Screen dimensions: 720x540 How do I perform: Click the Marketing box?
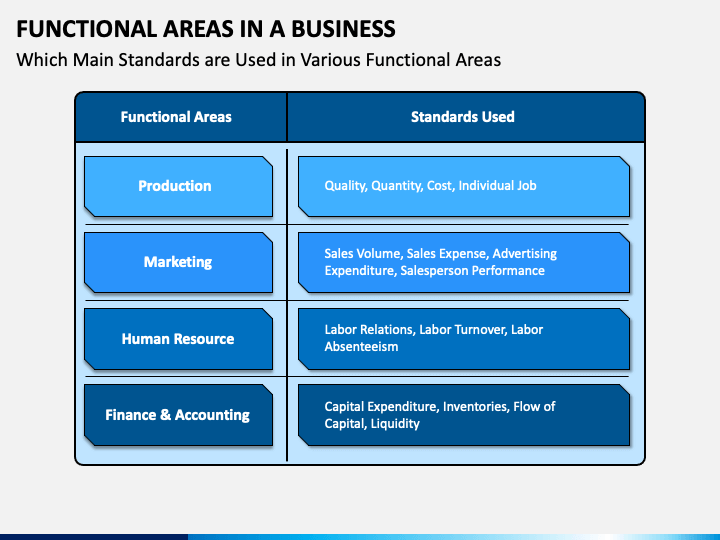click(179, 263)
